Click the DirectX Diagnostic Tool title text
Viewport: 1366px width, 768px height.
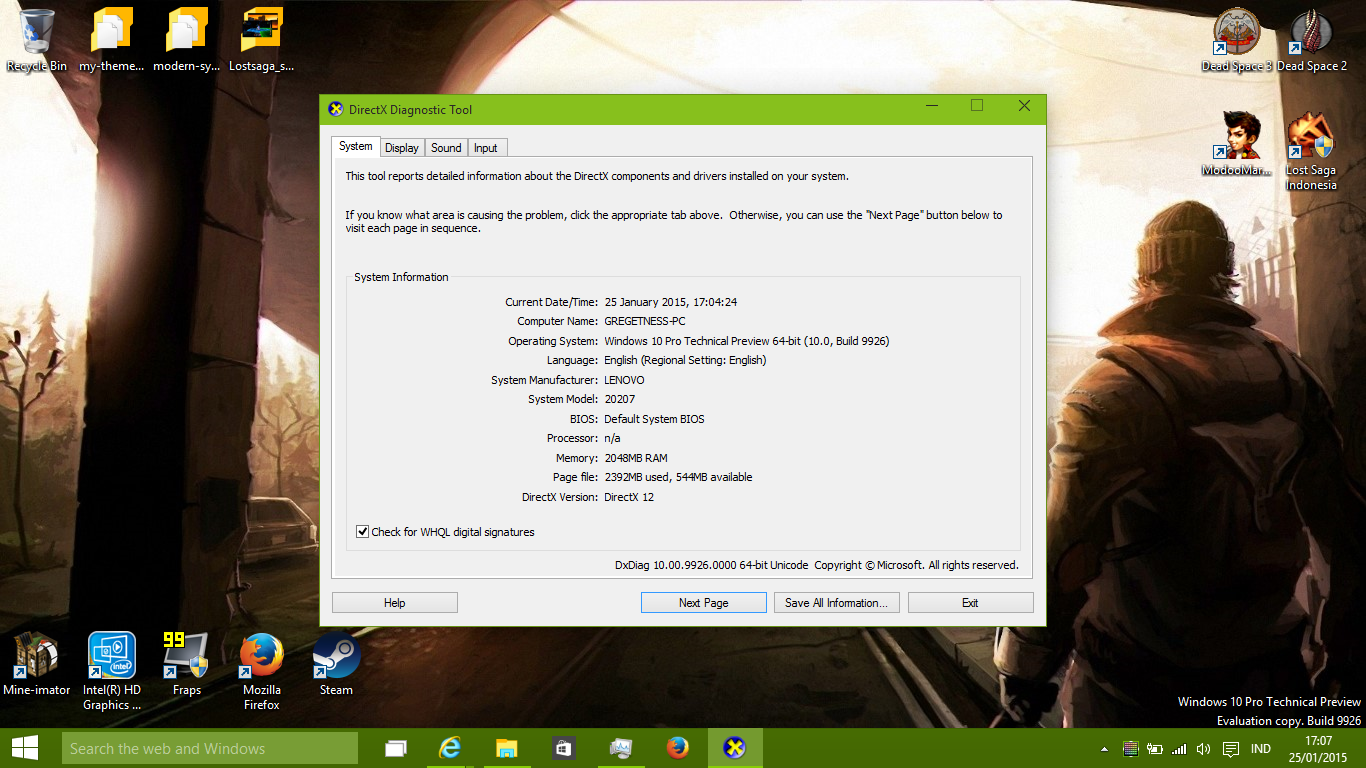pos(410,110)
